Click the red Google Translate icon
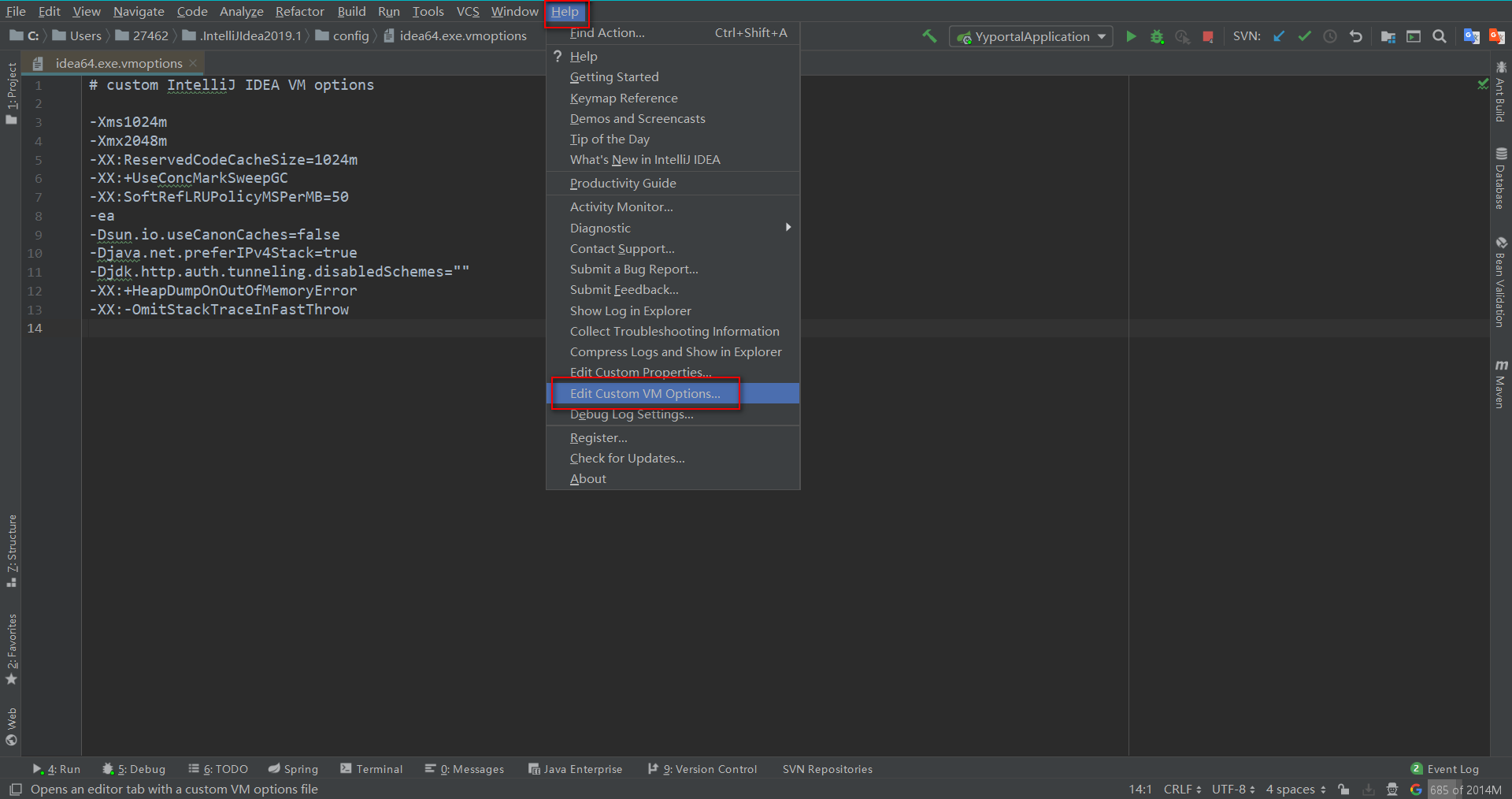 click(1497, 36)
